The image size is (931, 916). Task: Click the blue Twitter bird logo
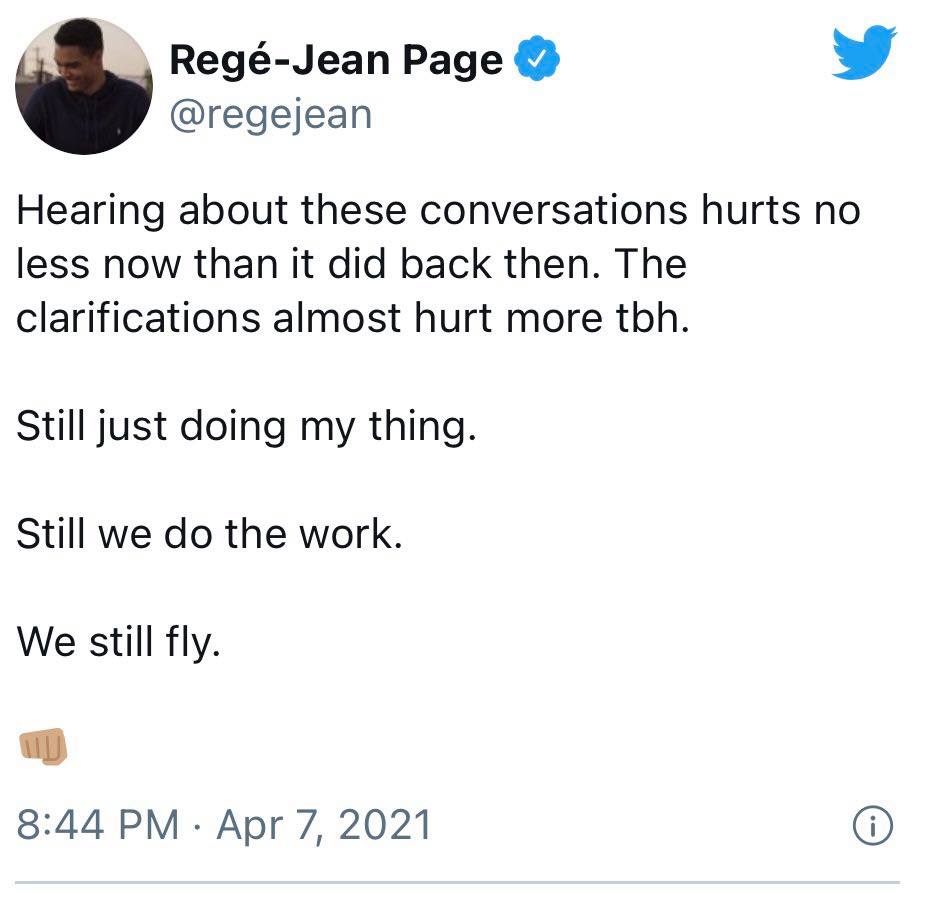coord(864,52)
